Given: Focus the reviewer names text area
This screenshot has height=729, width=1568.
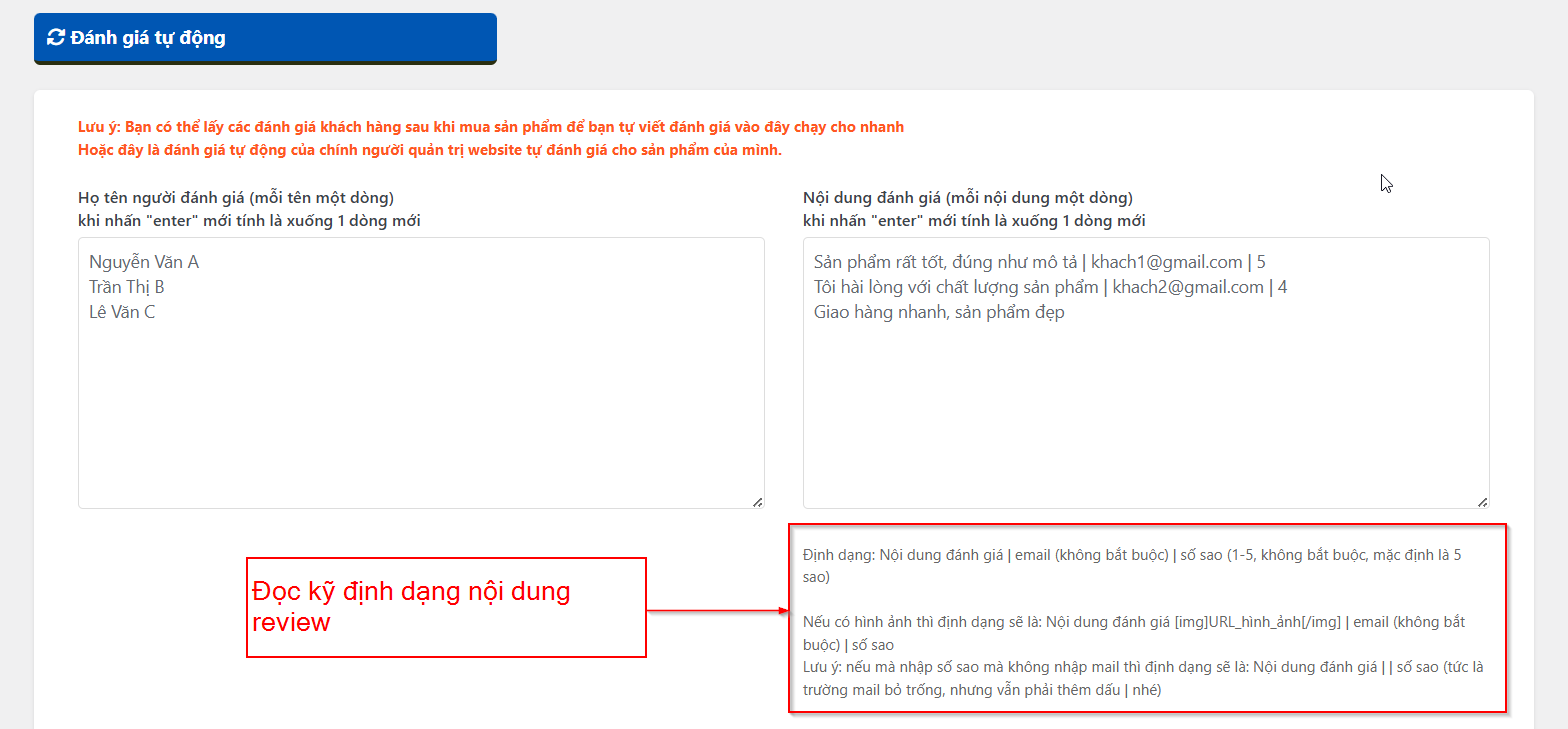Looking at the screenshot, I should [x=421, y=400].
